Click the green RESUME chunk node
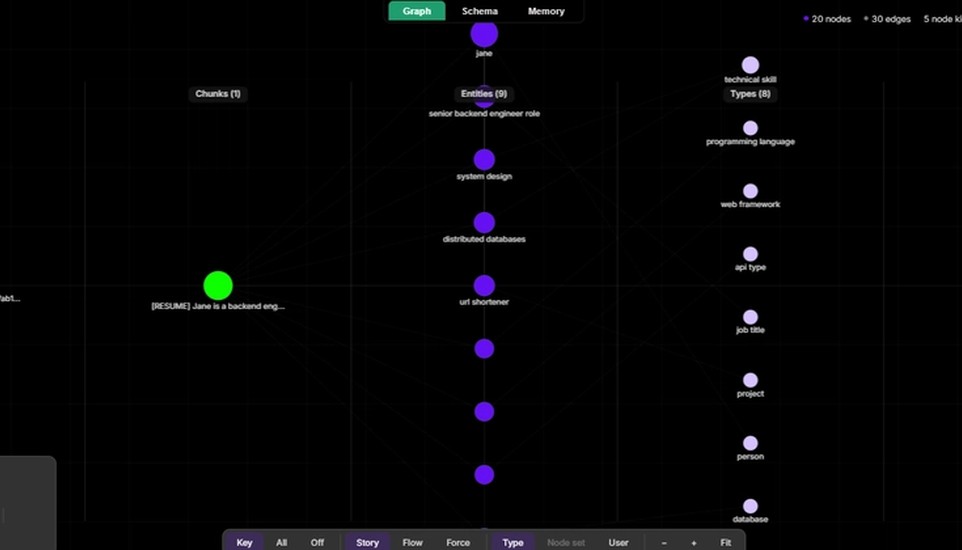 (218, 285)
